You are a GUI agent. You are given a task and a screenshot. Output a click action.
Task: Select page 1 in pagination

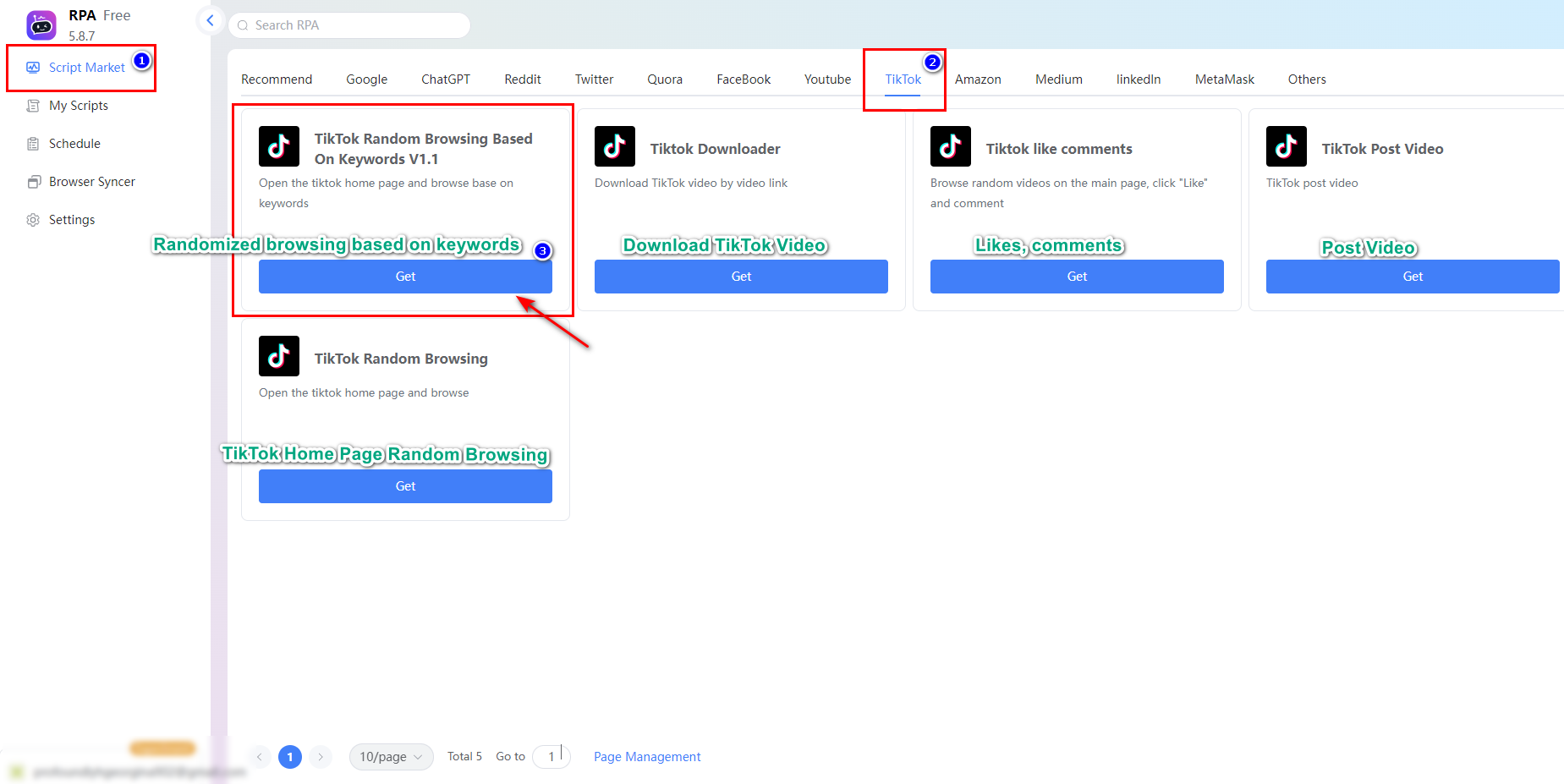point(290,757)
